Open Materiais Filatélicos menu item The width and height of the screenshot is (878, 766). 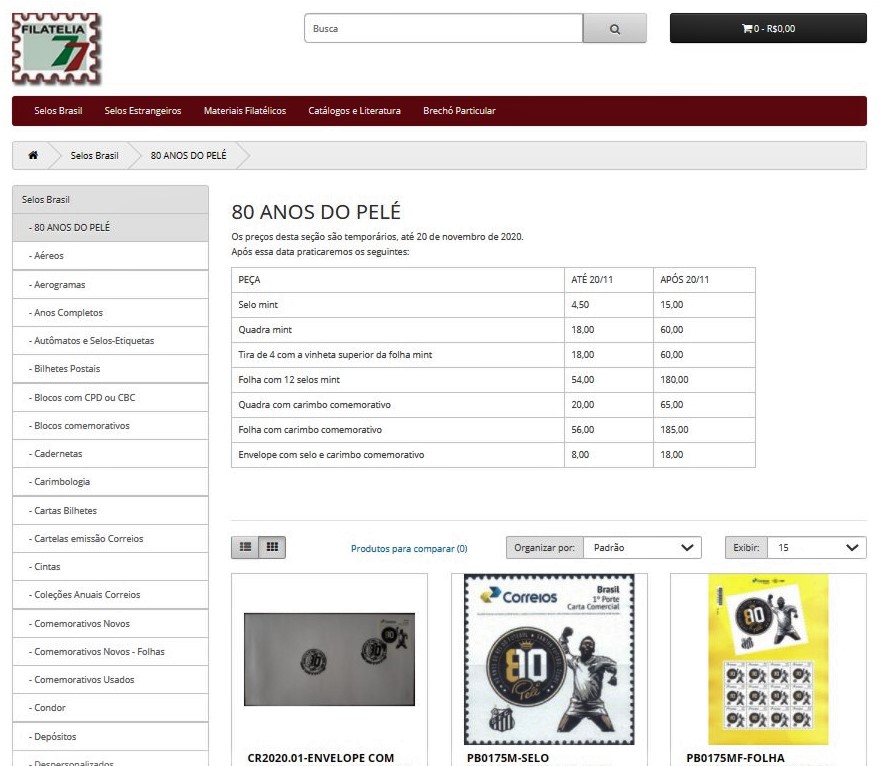[x=245, y=111]
